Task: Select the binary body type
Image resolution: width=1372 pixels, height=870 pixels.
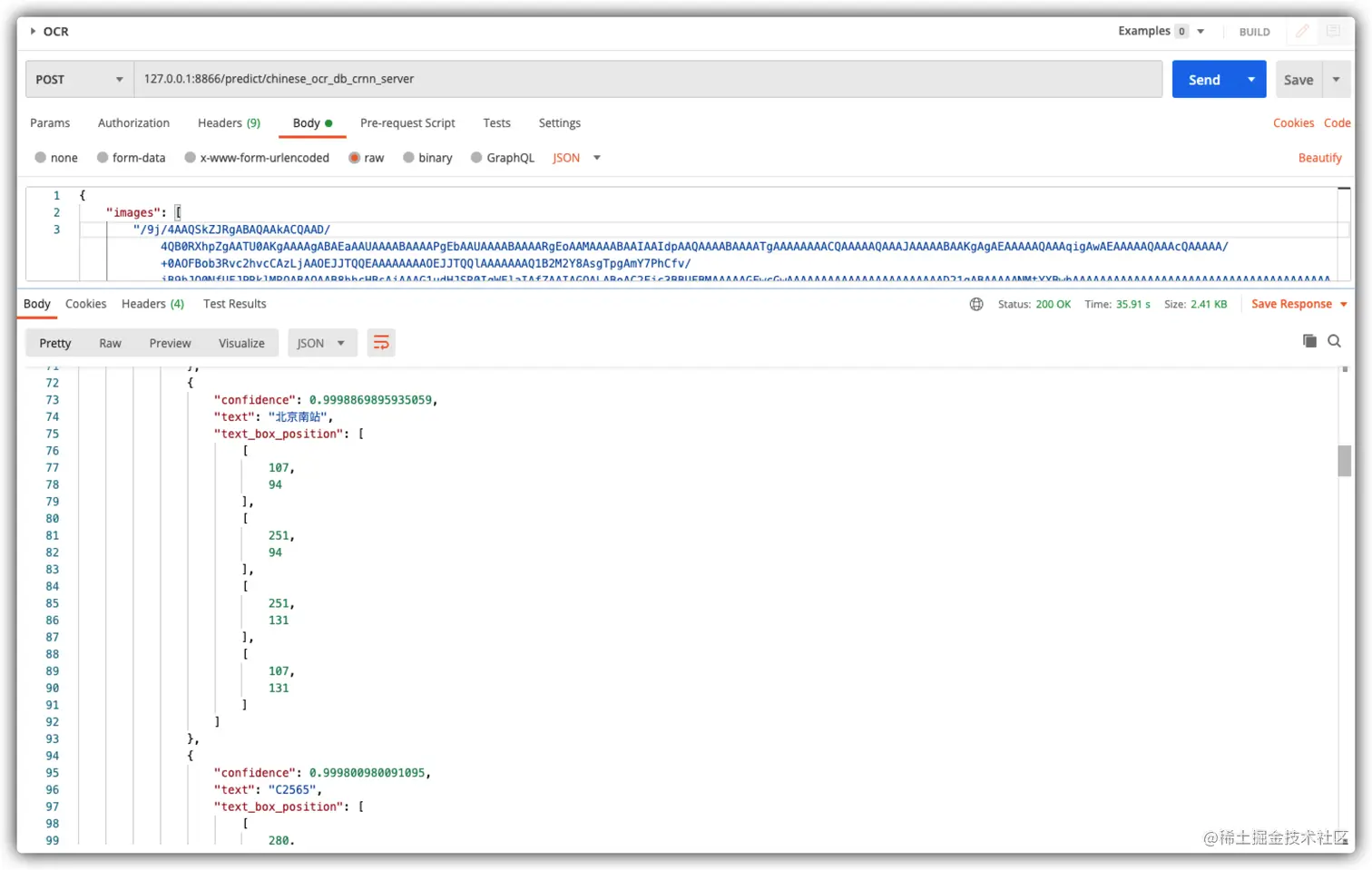Action: [427, 157]
